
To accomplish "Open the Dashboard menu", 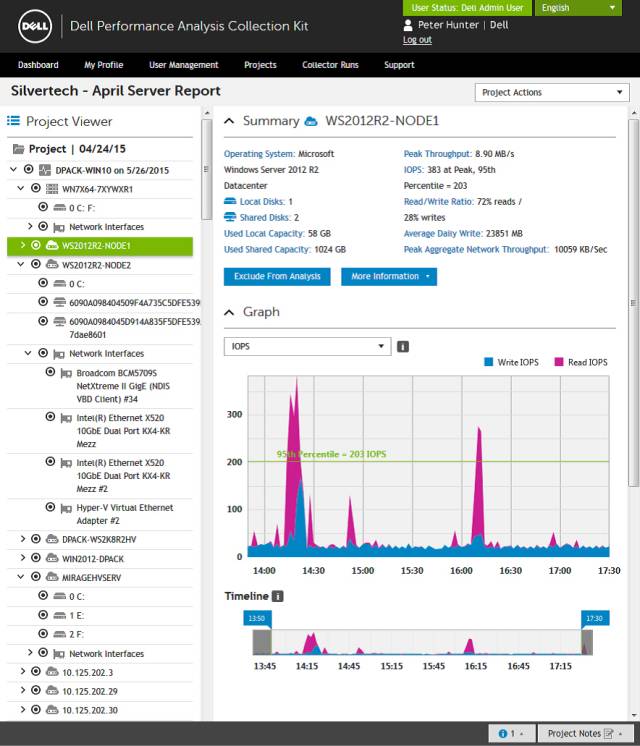I will point(38,65).
